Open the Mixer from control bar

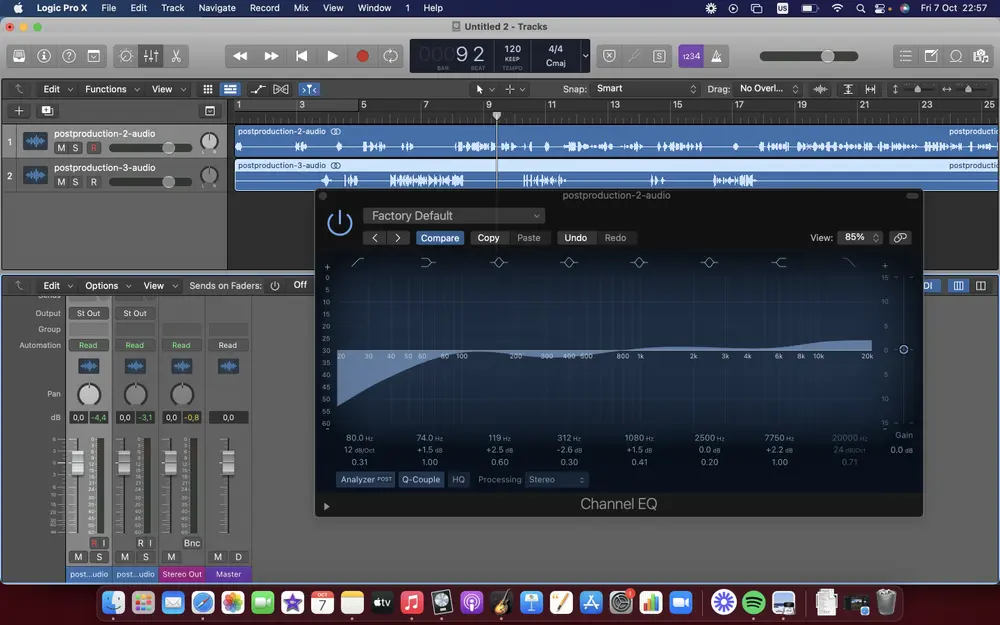(x=151, y=56)
